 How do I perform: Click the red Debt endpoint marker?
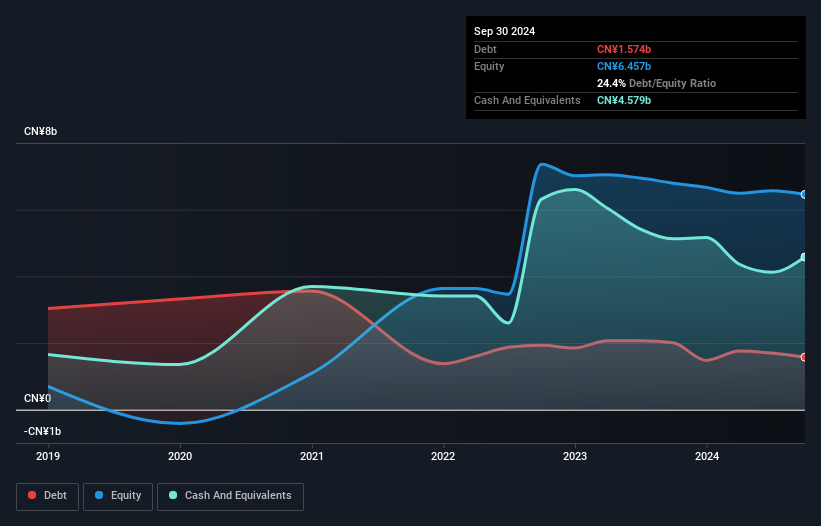tap(804, 357)
